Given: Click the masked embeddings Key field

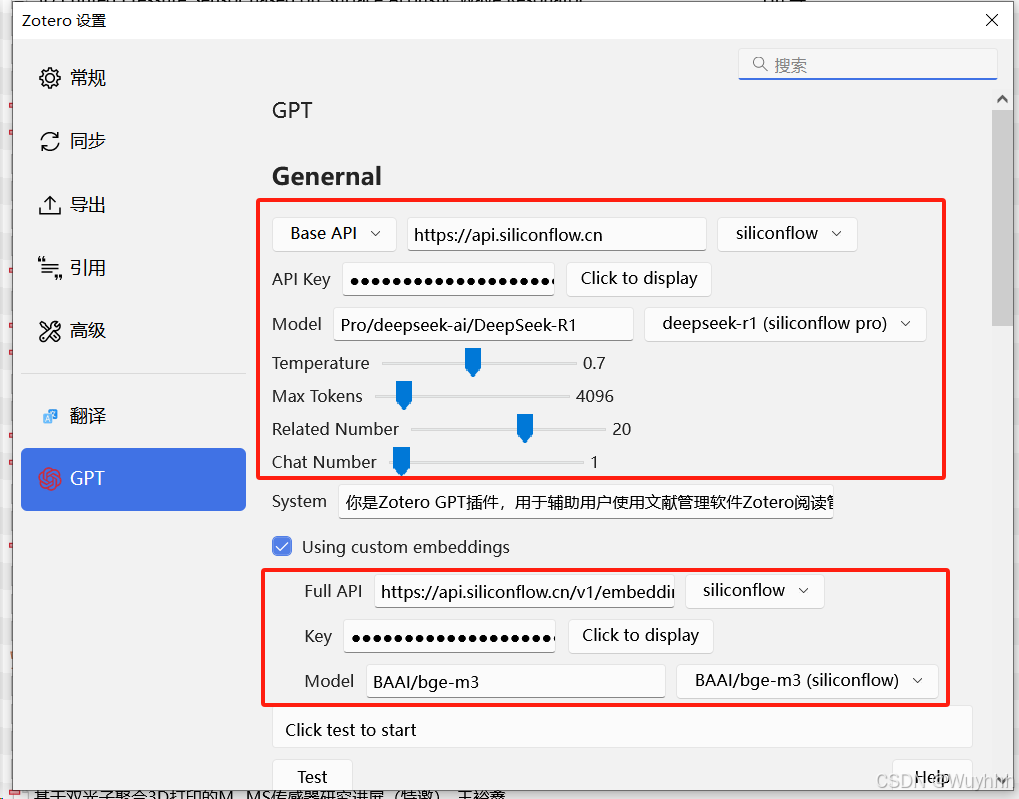Looking at the screenshot, I should 450,636.
